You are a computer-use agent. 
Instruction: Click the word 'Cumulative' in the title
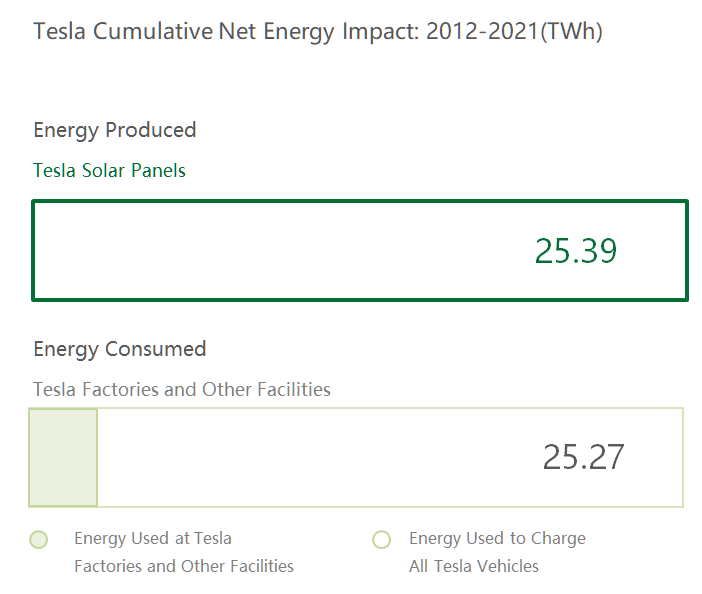point(152,31)
